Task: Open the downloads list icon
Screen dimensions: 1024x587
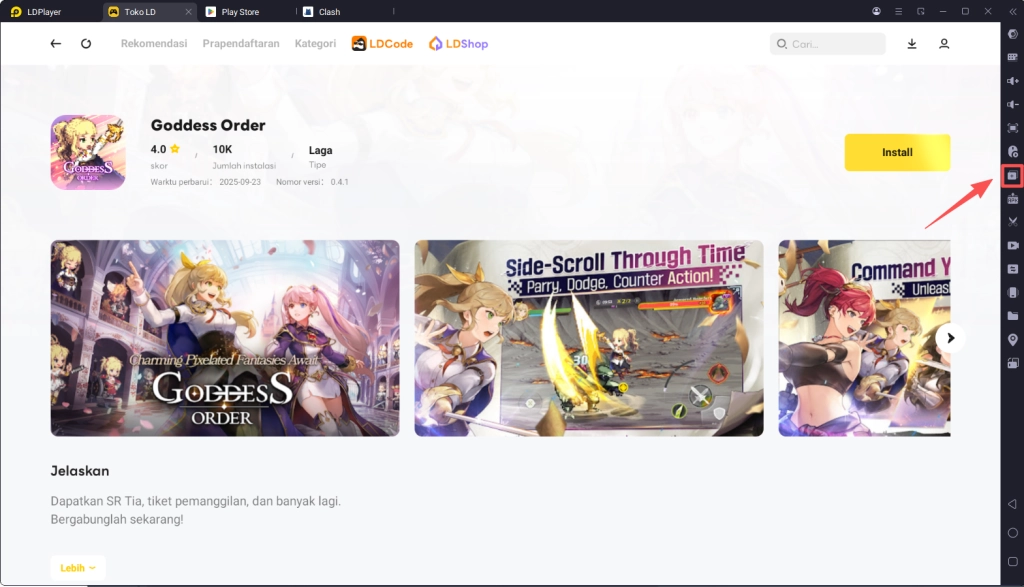Action: point(912,44)
